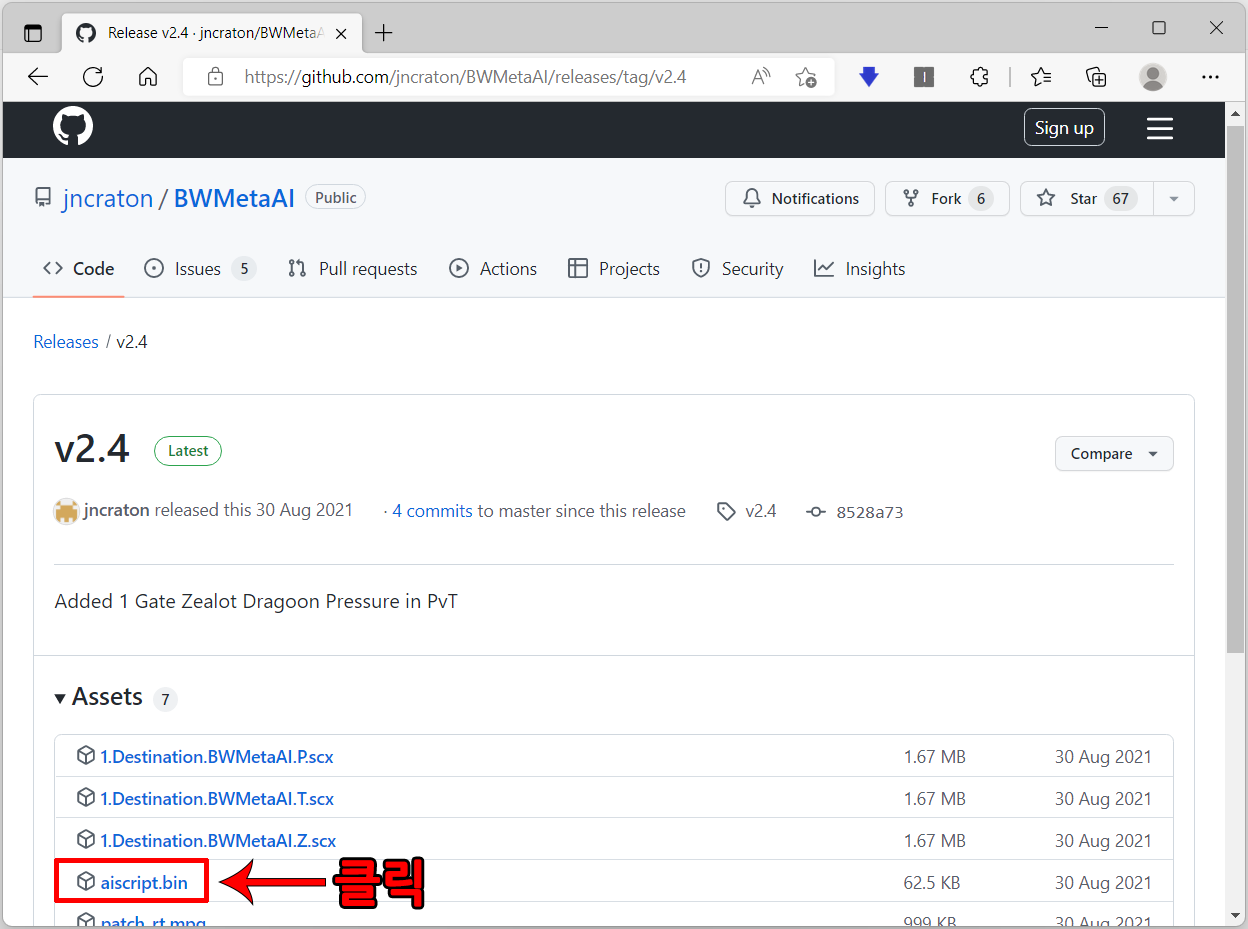Screen dimensions: 1248x929
Task: Click the browser profile avatar
Action: pyautogui.click(x=1153, y=77)
